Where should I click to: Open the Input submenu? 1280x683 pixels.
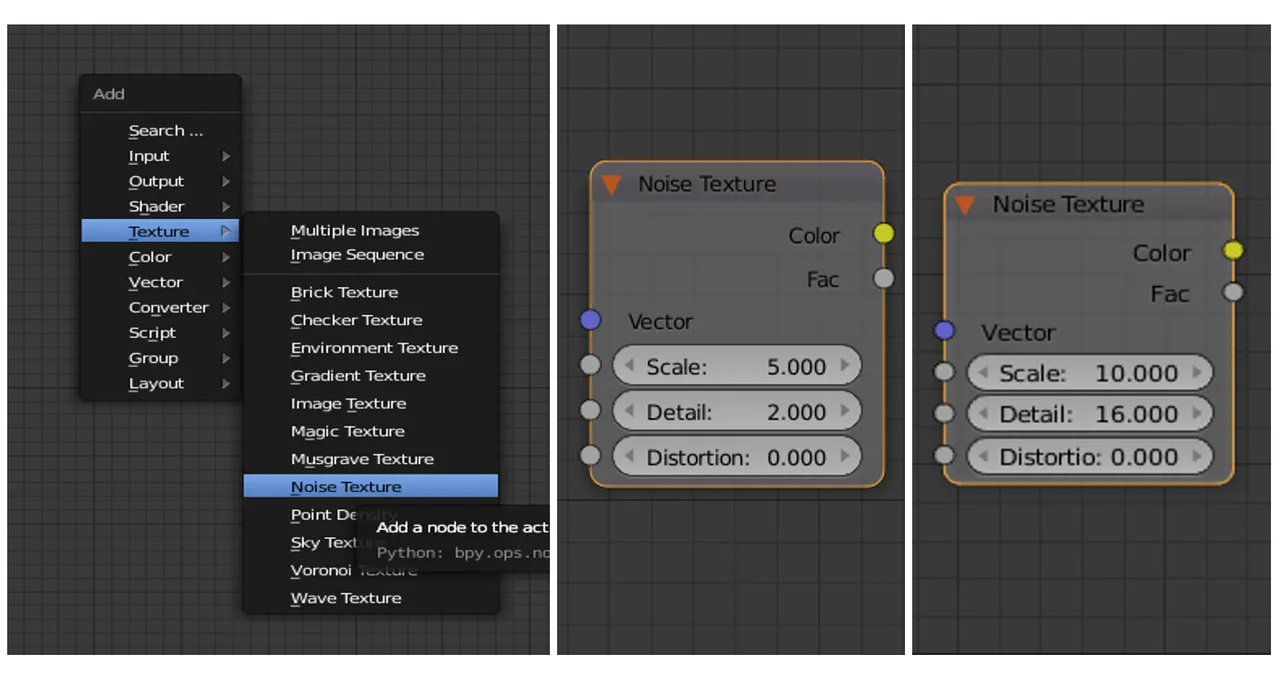(x=160, y=156)
